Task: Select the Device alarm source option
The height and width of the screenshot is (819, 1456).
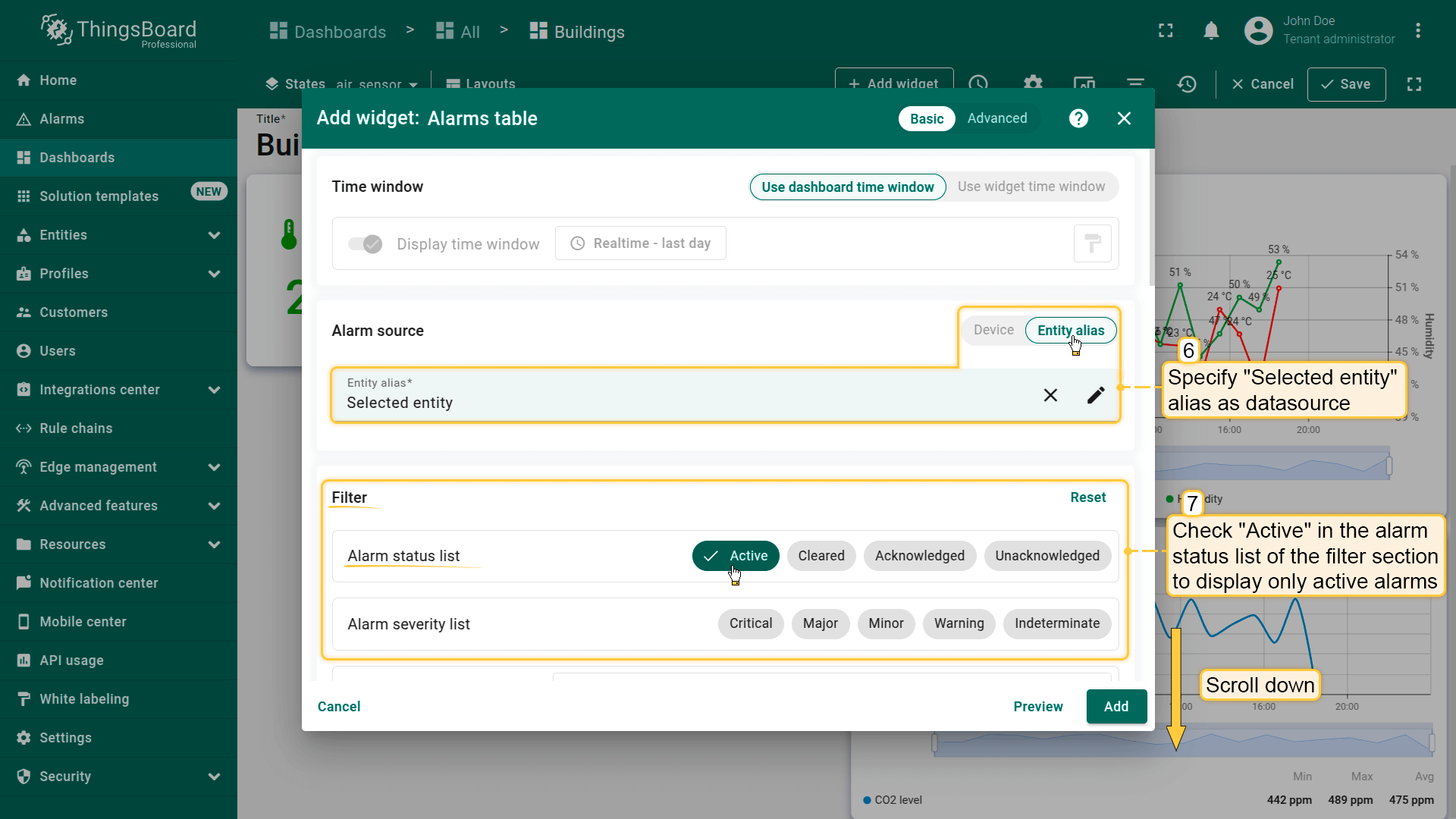Action: [993, 330]
